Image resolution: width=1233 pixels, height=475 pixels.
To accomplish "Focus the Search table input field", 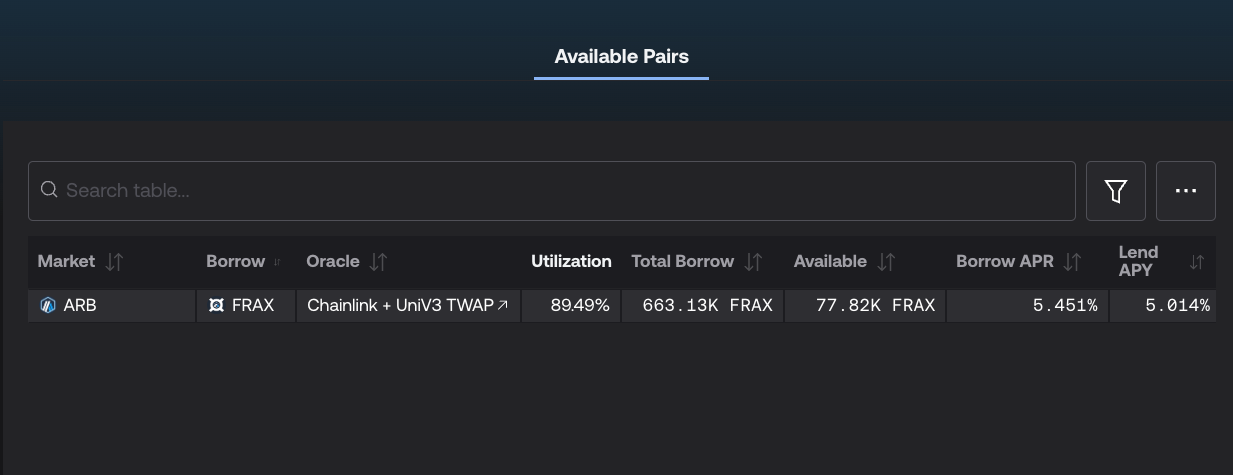I will coord(551,191).
